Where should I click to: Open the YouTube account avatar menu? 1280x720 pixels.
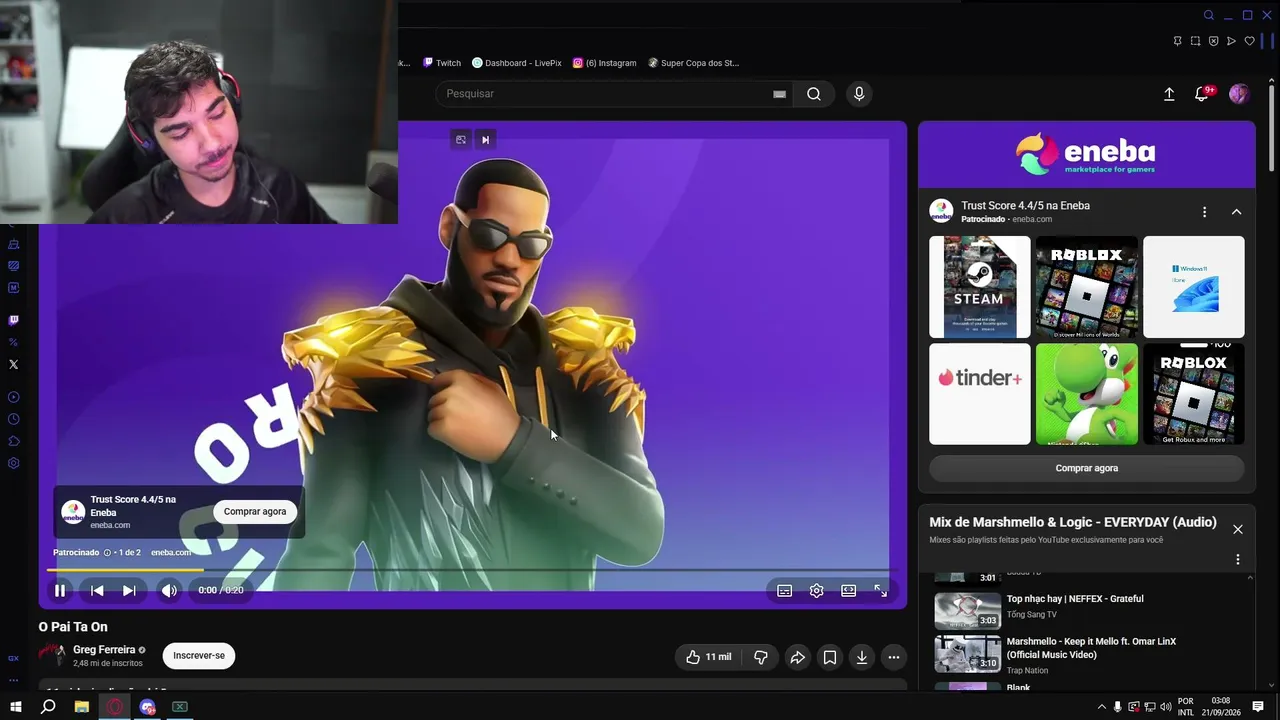click(x=1239, y=94)
